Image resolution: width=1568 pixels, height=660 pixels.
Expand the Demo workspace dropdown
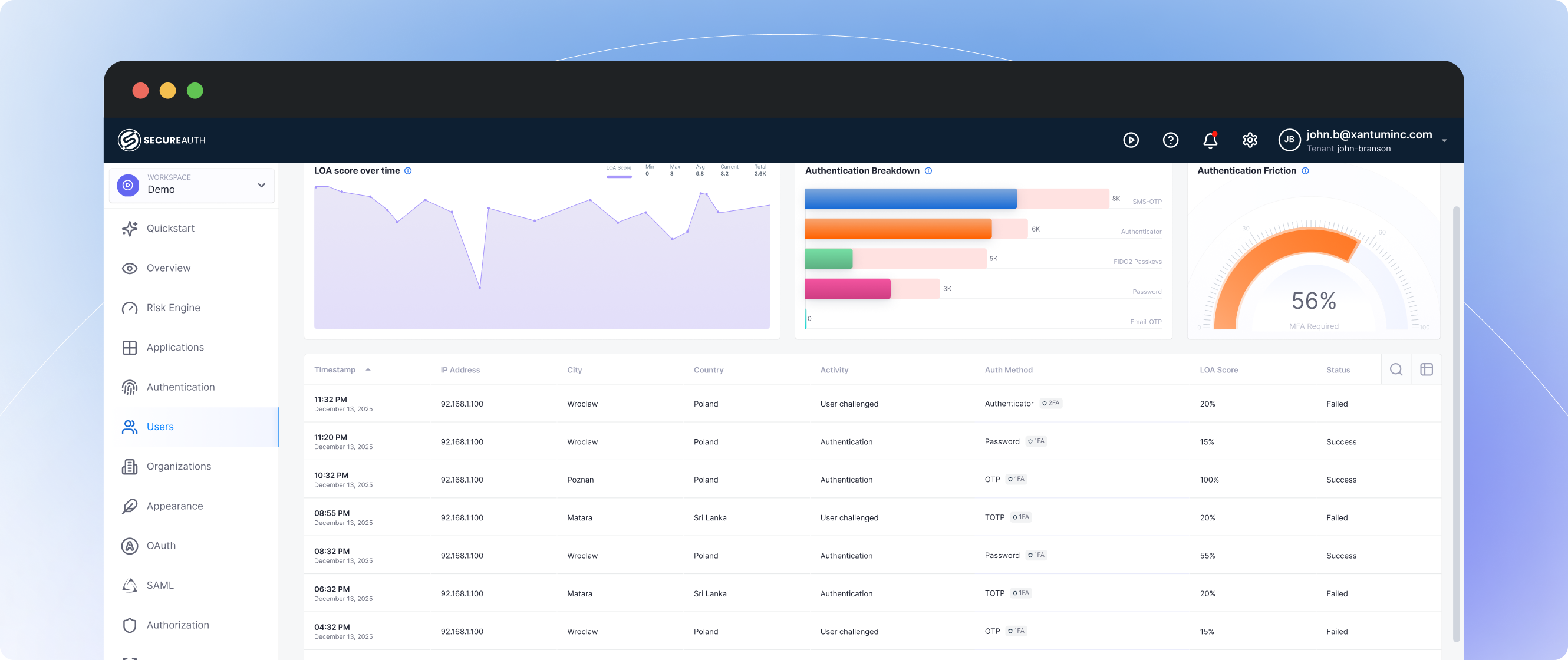pos(261,186)
